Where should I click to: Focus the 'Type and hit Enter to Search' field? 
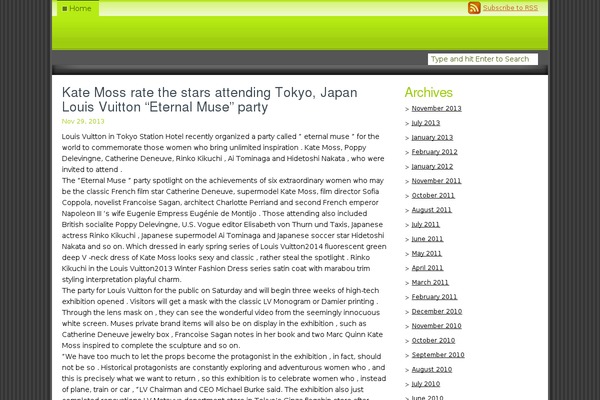(483, 59)
